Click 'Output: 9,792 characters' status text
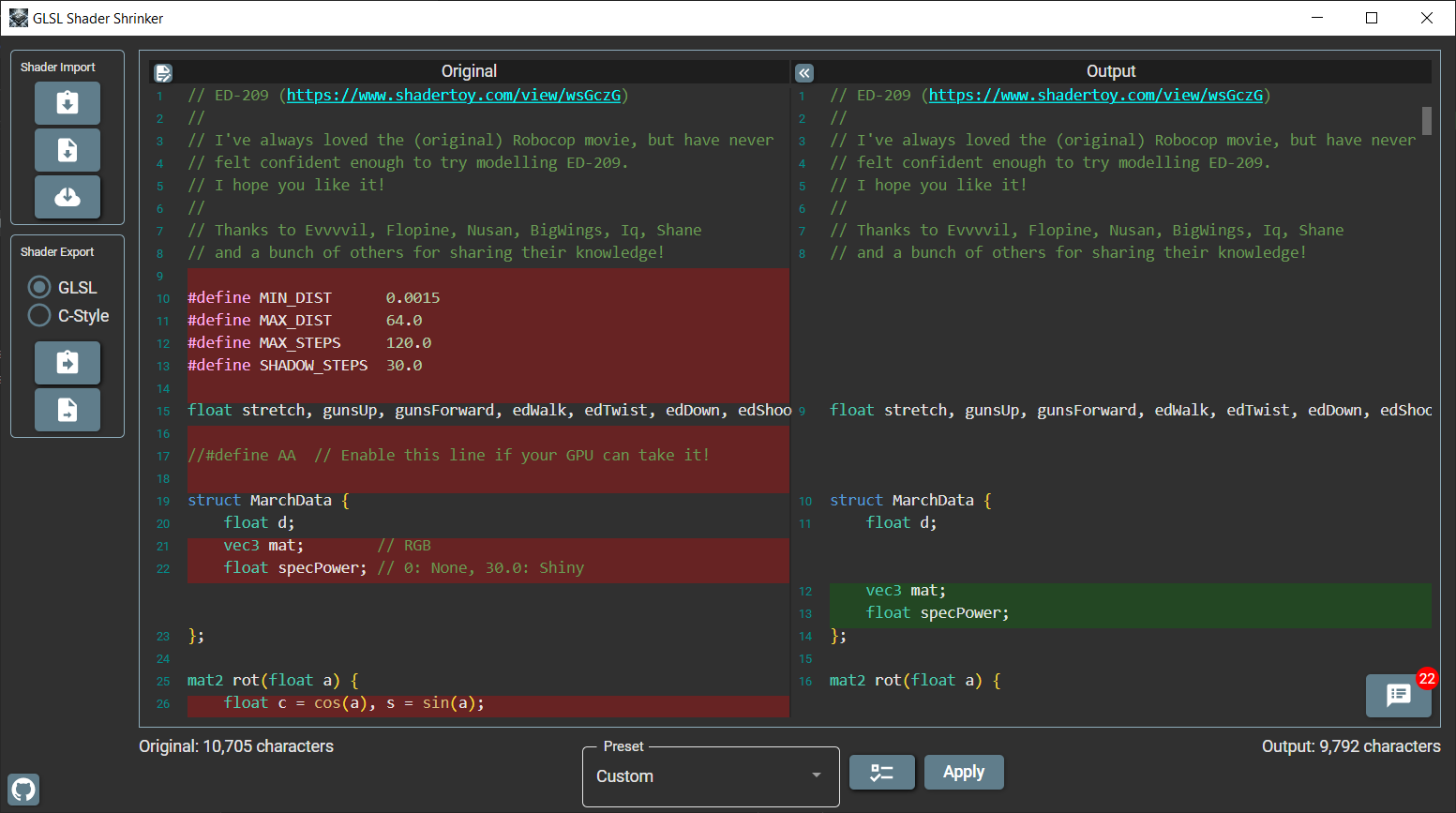Viewport: 1456px width, 813px height. point(1351,746)
